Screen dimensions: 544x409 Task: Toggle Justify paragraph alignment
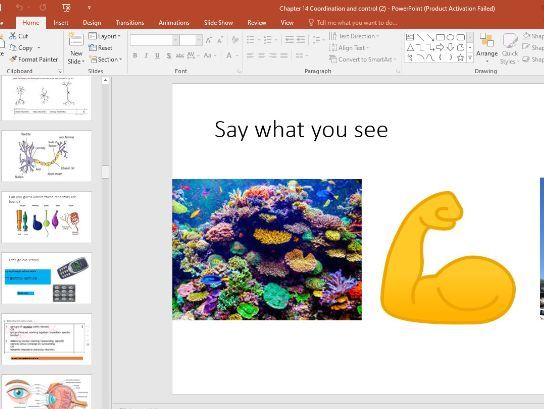pyautogui.click(x=284, y=56)
